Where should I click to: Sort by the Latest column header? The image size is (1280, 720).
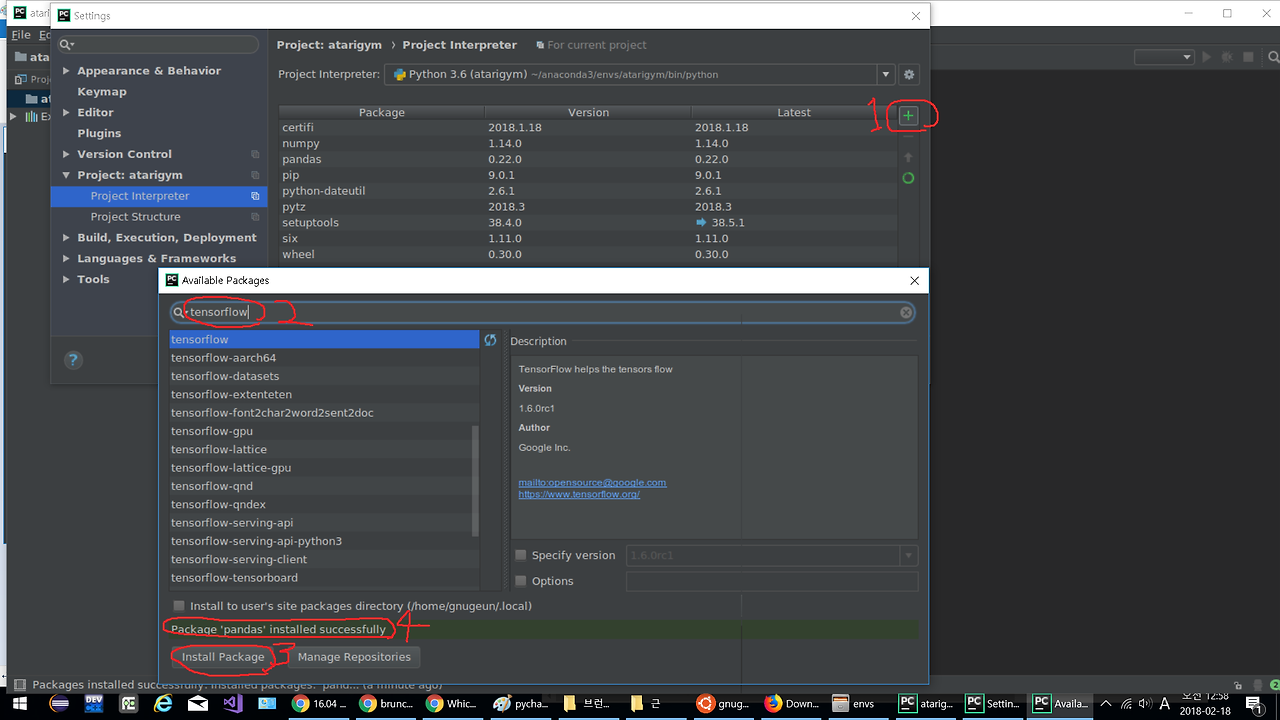click(x=794, y=113)
